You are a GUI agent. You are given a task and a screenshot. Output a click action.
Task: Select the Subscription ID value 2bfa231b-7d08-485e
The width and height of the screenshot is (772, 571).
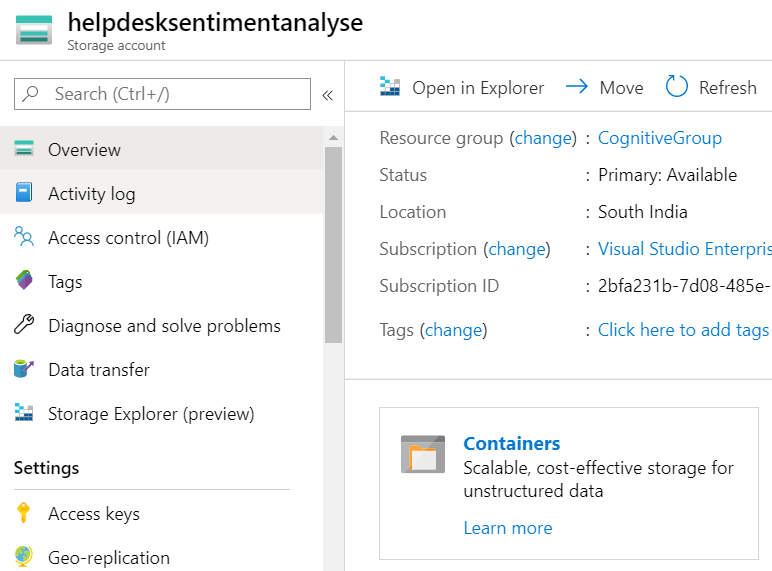[685, 286]
